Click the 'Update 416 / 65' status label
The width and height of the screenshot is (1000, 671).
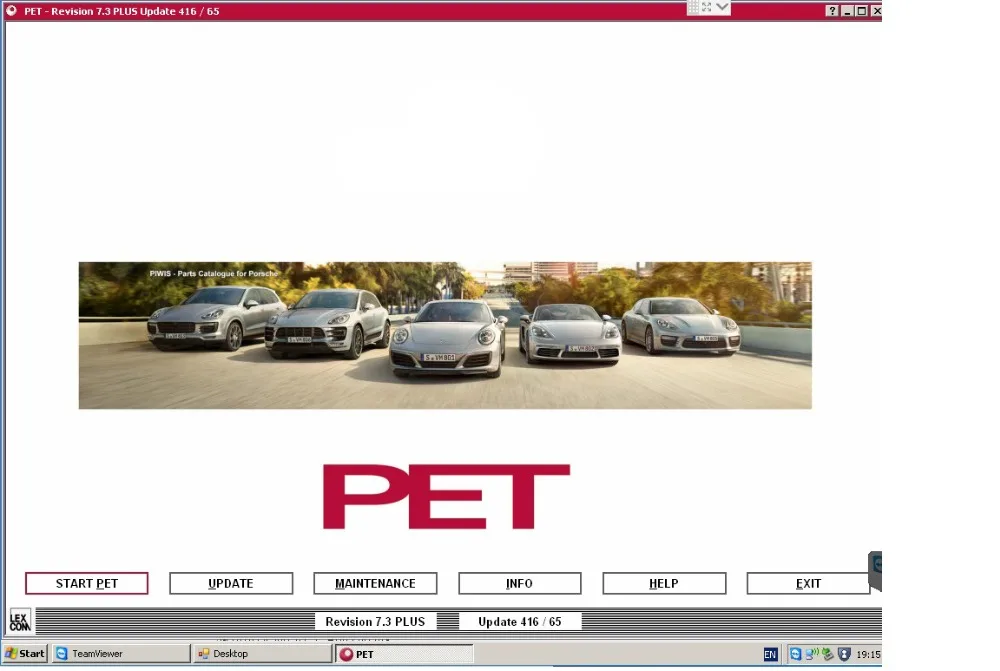tap(520, 621)
